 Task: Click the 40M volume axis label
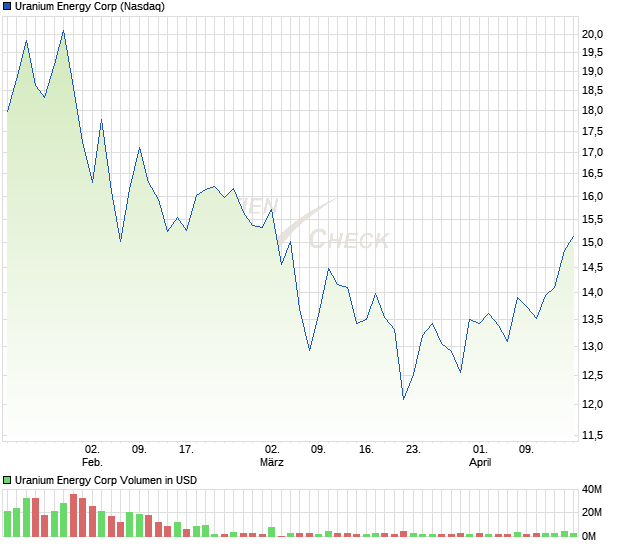coord(592,489)
